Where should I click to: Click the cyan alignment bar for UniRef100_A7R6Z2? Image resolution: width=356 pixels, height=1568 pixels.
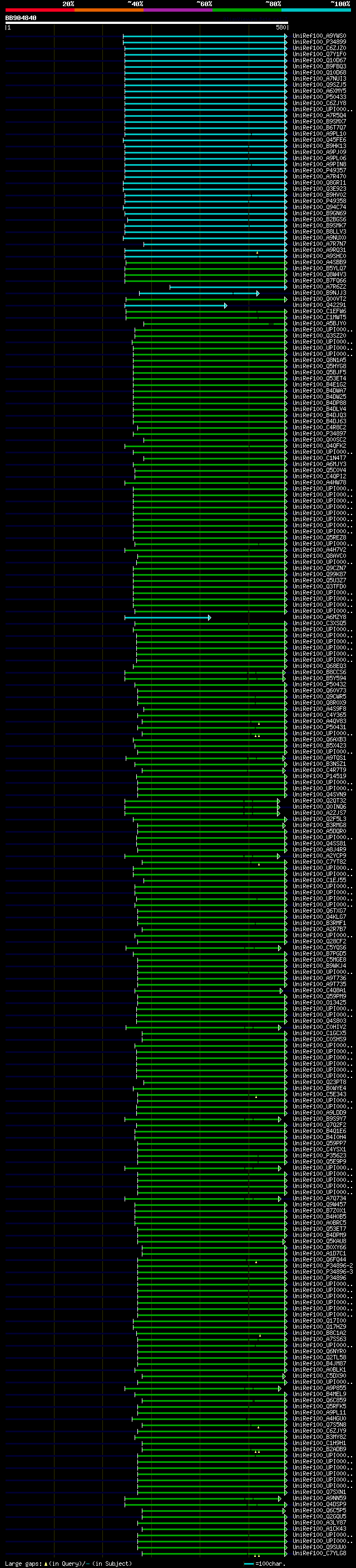pyautogui.click(x=229, y=286)
